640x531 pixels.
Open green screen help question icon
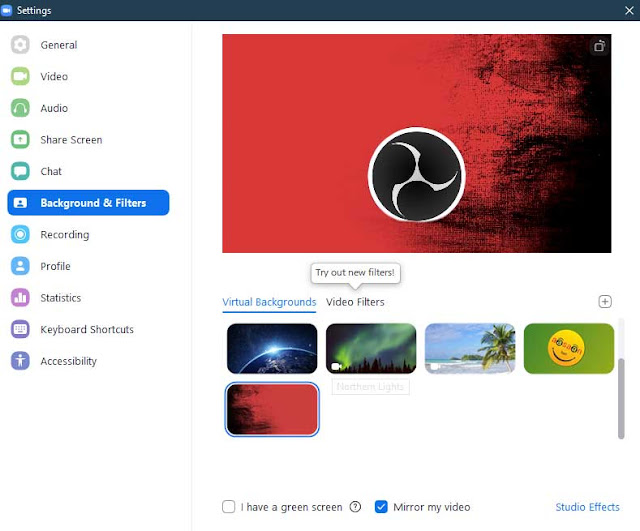tap(355, 507)
